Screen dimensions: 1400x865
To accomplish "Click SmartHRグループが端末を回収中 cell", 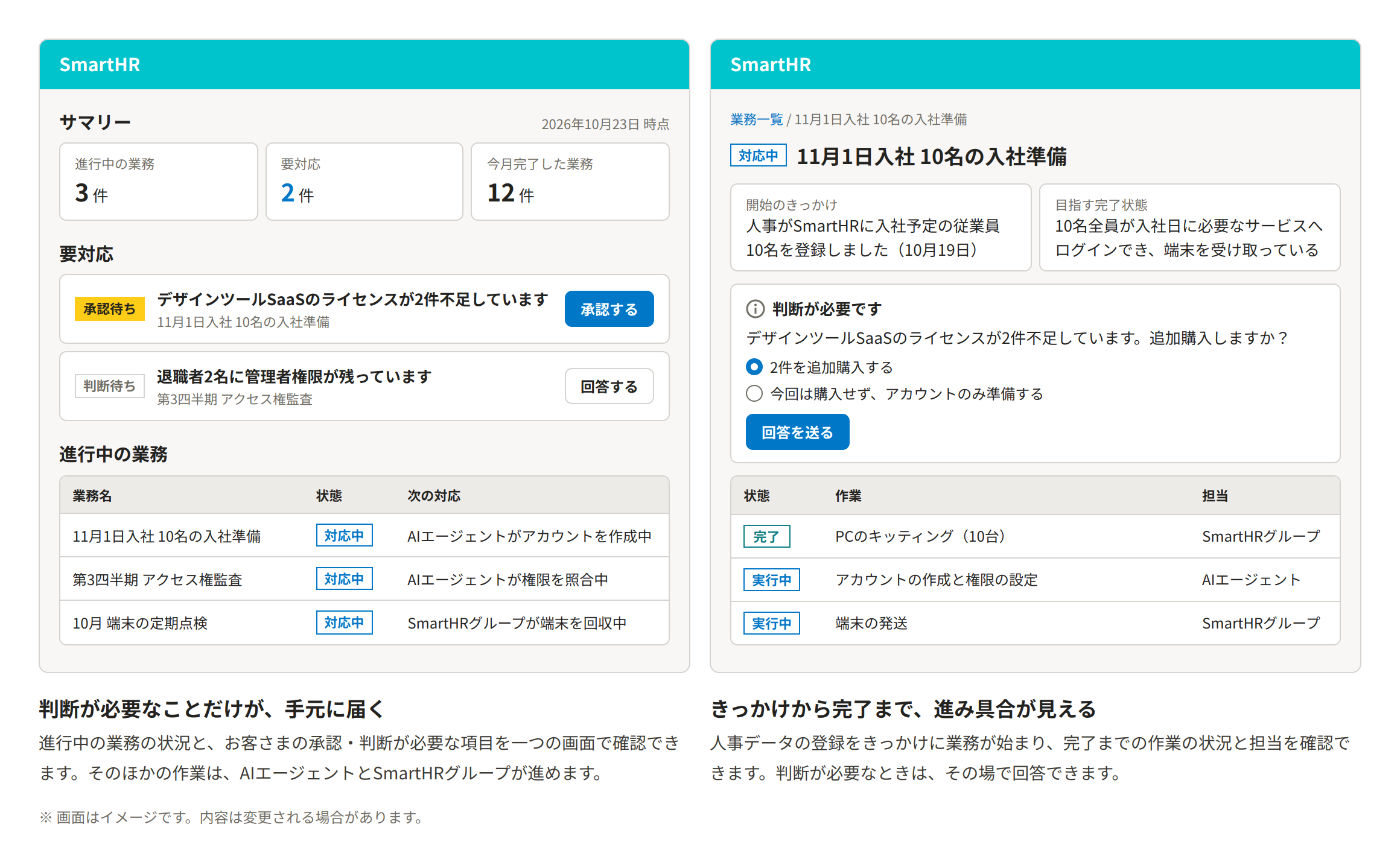I will [517, 623].
